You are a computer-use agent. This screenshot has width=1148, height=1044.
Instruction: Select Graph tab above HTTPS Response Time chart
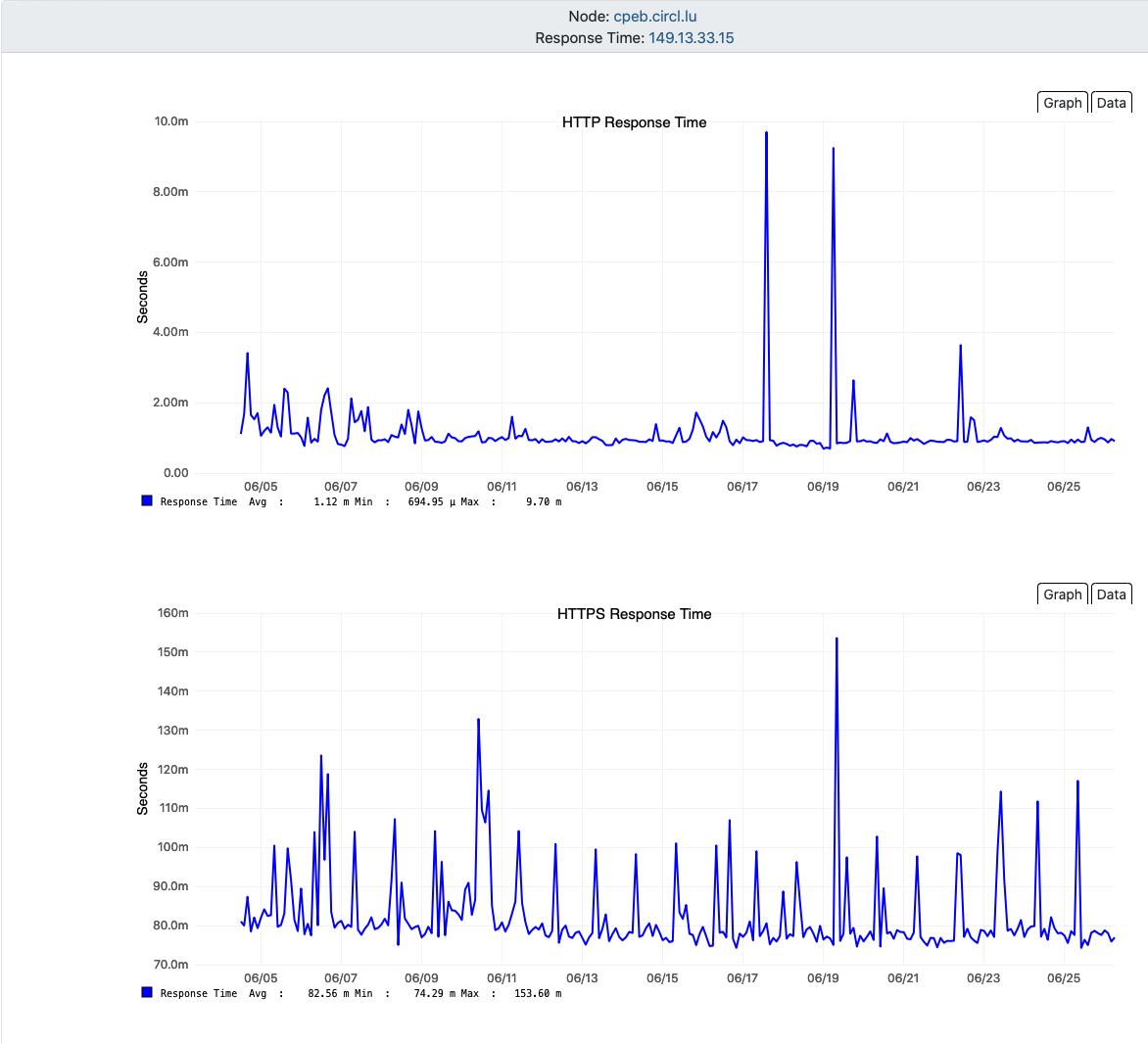[1062, 594]
